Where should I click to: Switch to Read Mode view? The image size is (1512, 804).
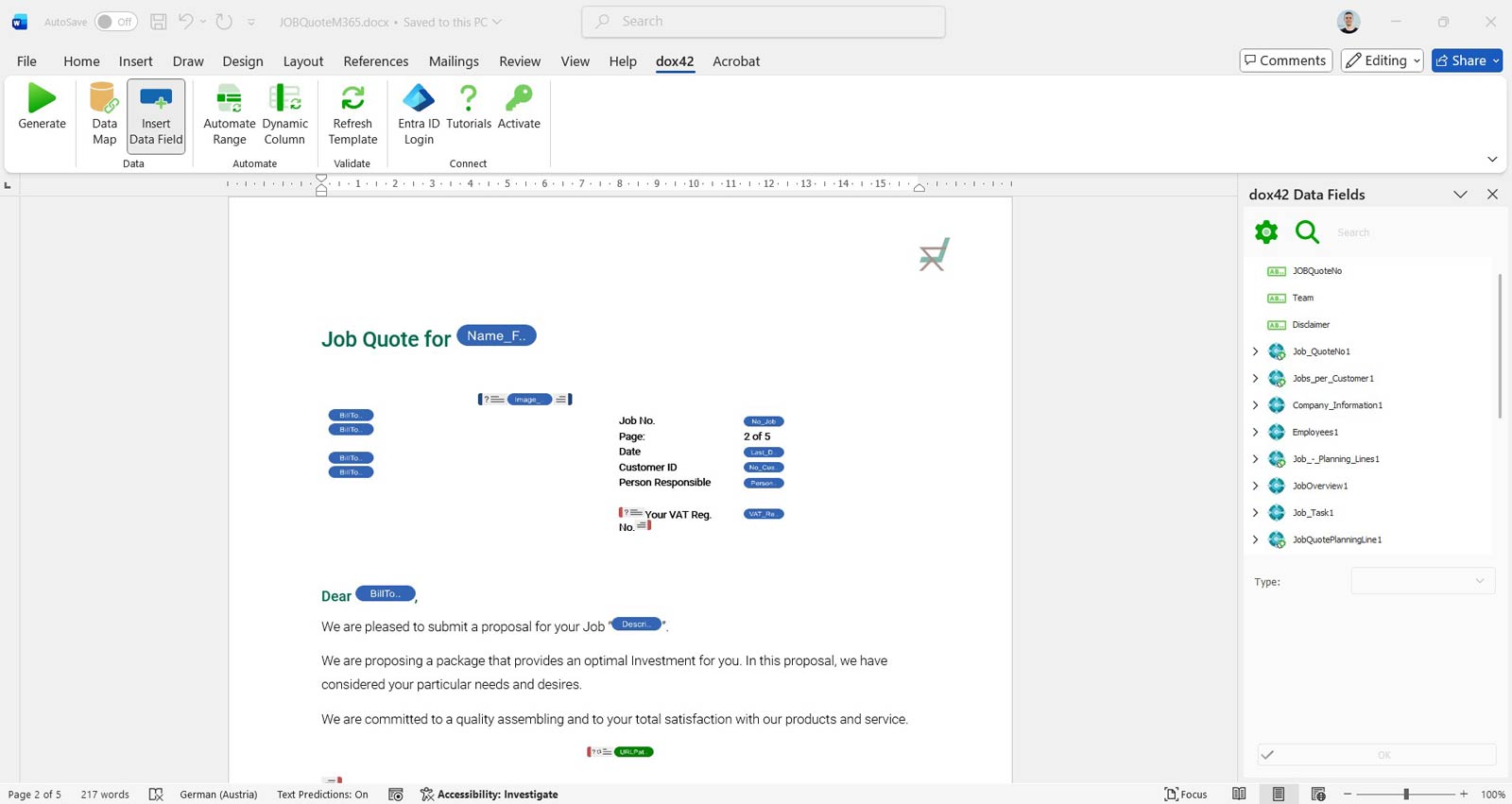click(x=1239, y=795)
